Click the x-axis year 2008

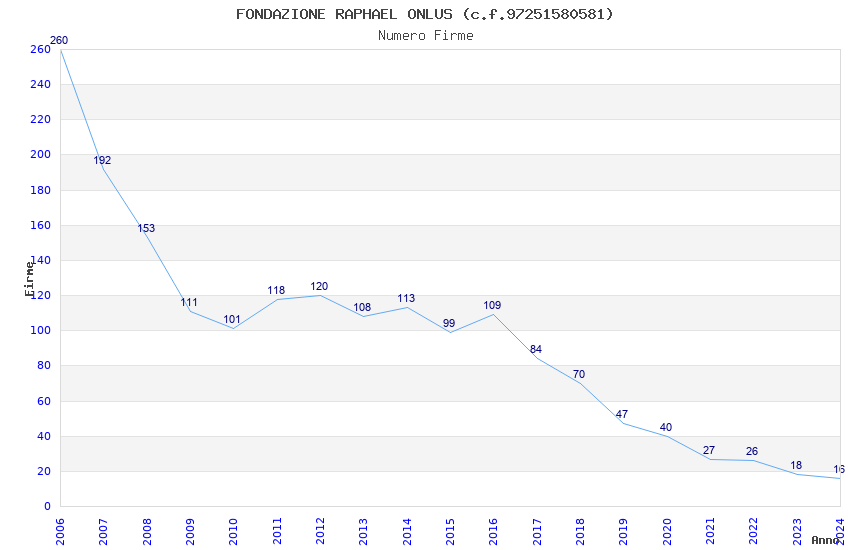point(147,531)
